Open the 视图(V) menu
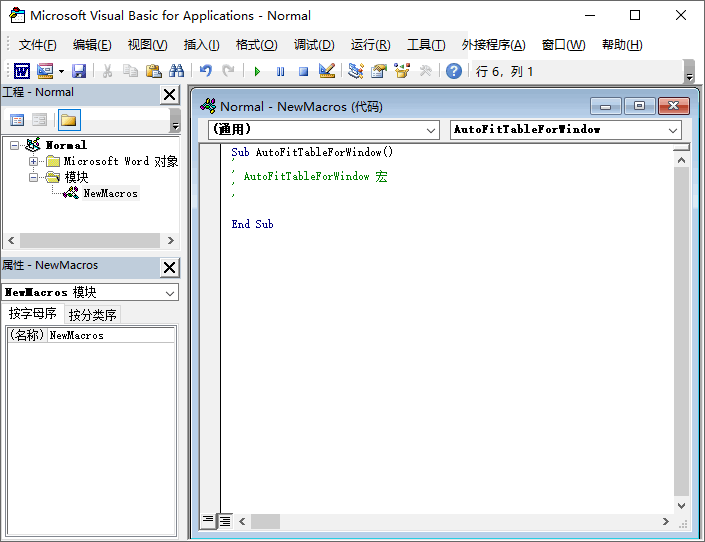The height and width of the screenshot is (542, 705). point(147,45)
